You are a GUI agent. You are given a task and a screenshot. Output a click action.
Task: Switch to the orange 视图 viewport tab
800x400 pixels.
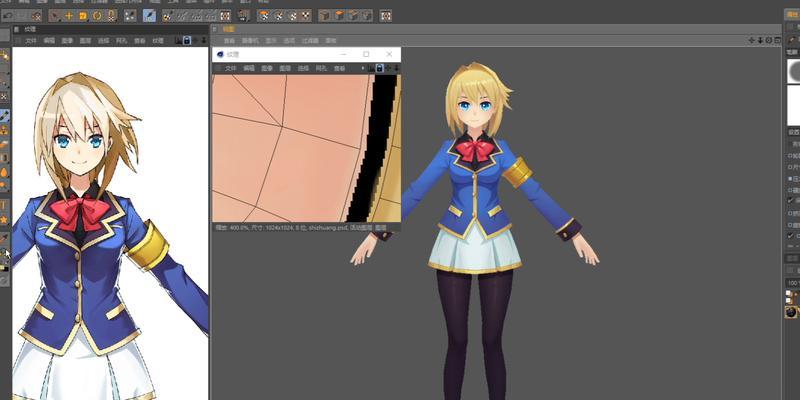pyautogui.click(x=229, y=29)
